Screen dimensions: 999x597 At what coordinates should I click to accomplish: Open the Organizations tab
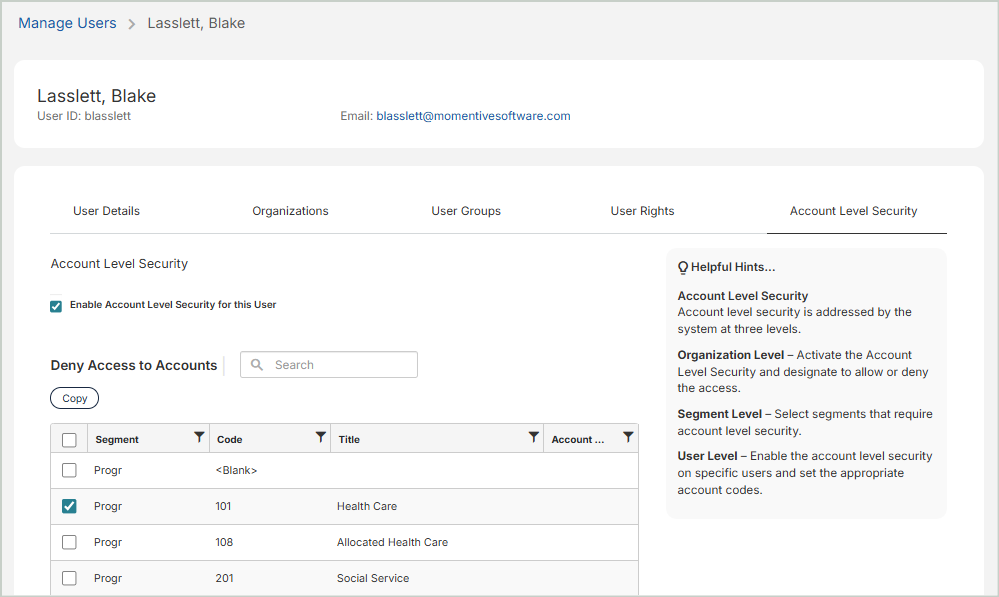290,211
